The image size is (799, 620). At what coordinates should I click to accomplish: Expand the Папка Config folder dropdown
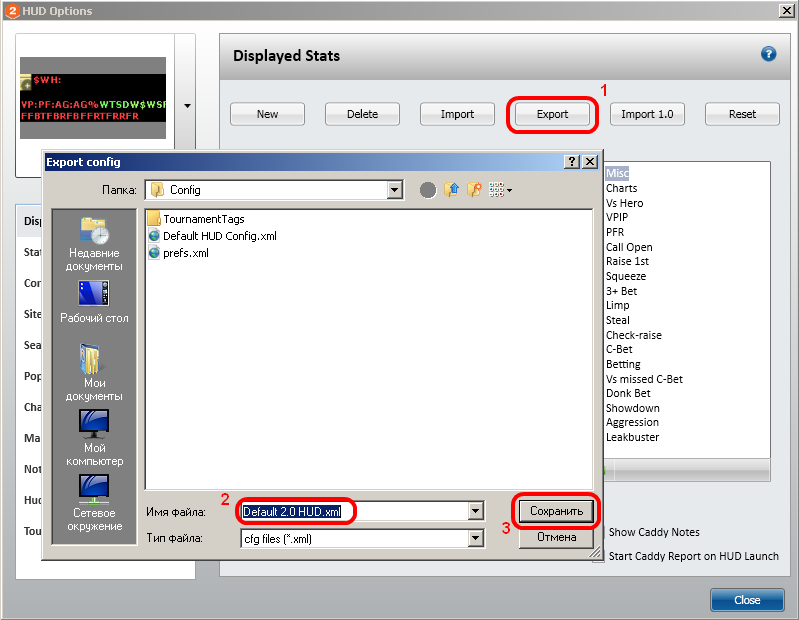tap(394, 190)
